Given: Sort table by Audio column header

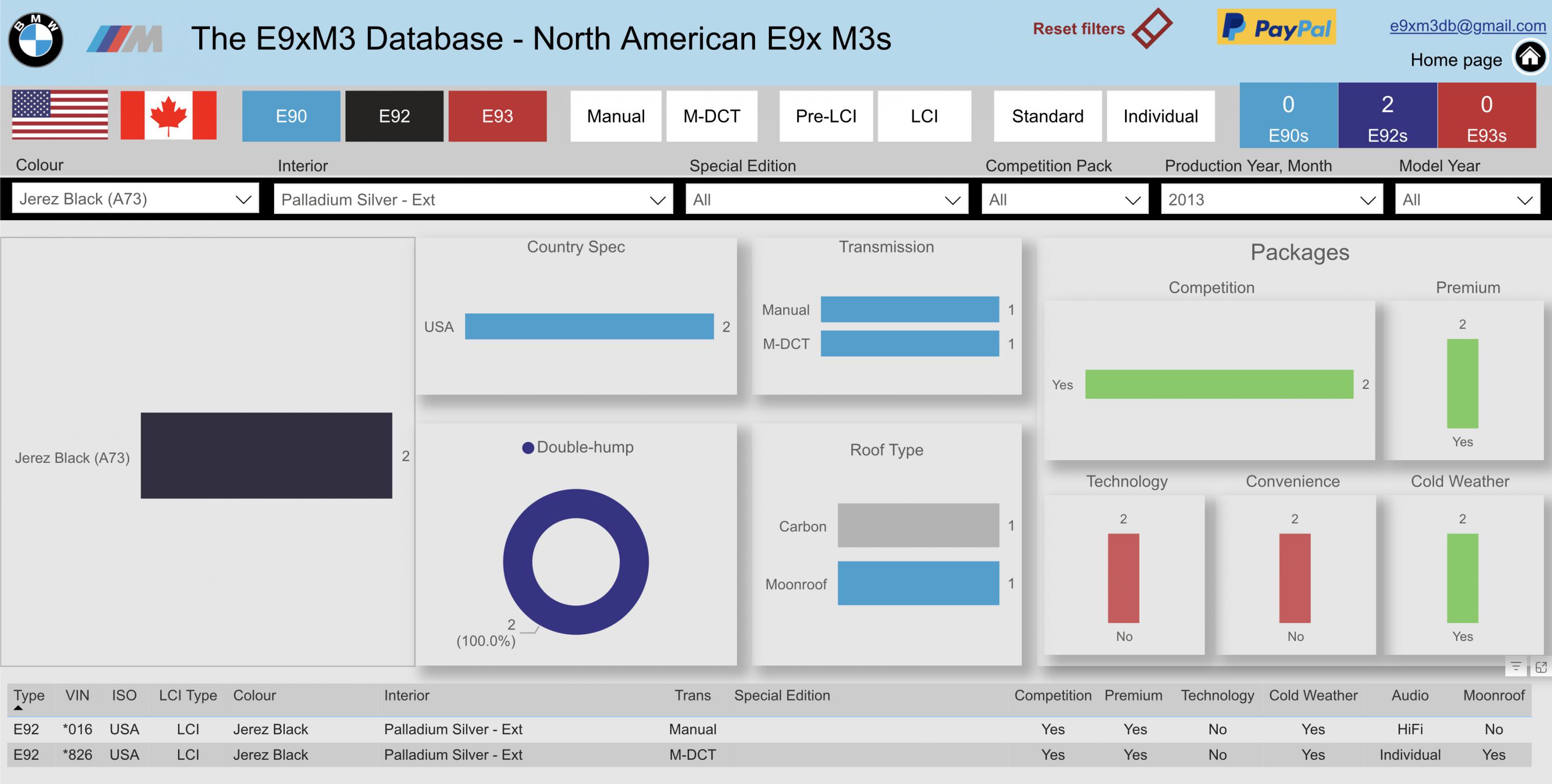Looking at the screenshot, I should pos(1410,695).
